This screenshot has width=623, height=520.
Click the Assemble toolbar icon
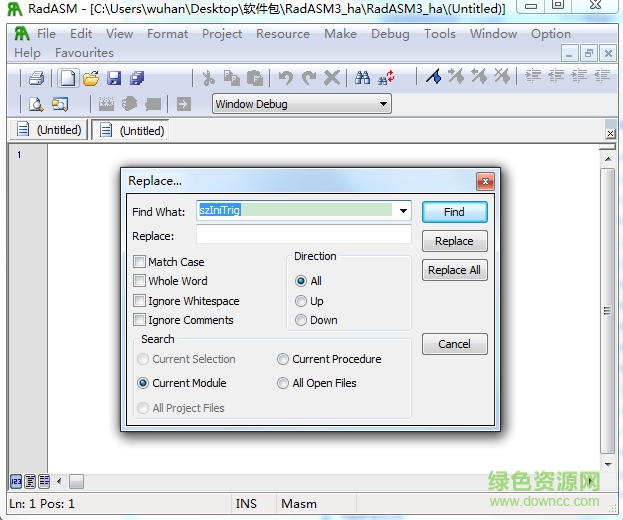click(106, 104)
